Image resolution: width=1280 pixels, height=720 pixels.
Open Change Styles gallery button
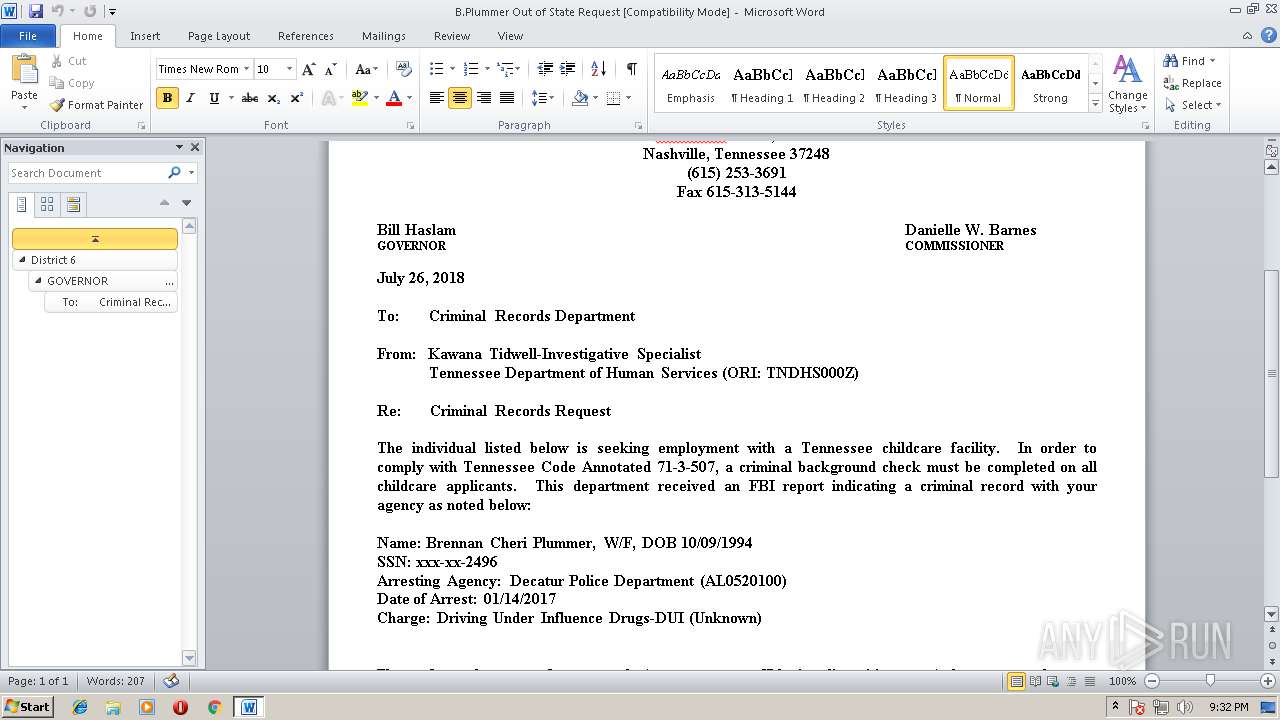[1127, 84]
